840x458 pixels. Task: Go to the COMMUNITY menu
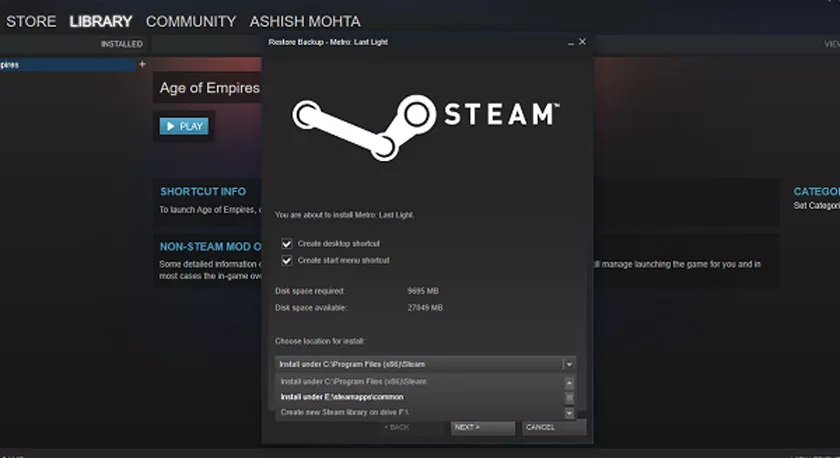click(191, 21)
